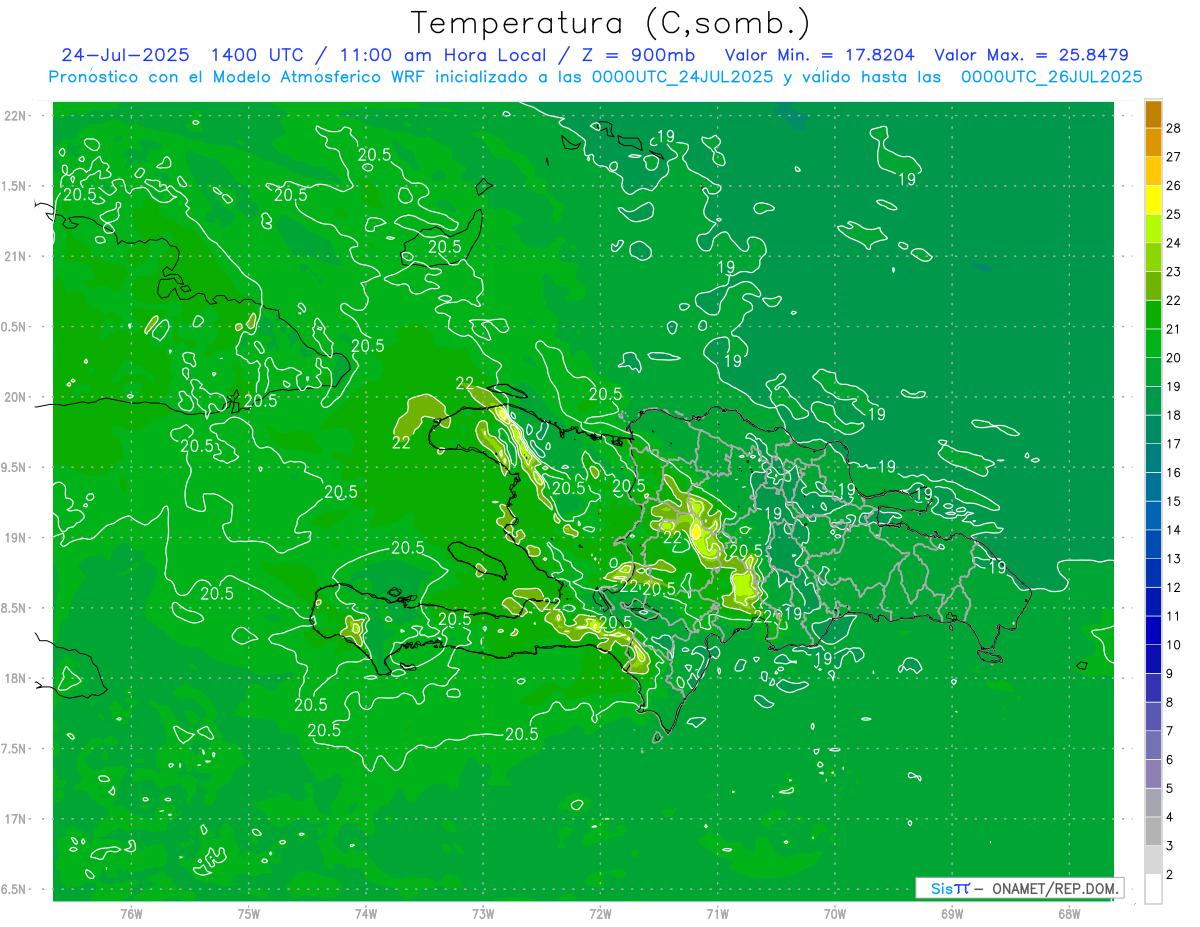Pick the dark blue swatch near the 10 label
Screen dimensions: 1200x927
coord(1153,631)
